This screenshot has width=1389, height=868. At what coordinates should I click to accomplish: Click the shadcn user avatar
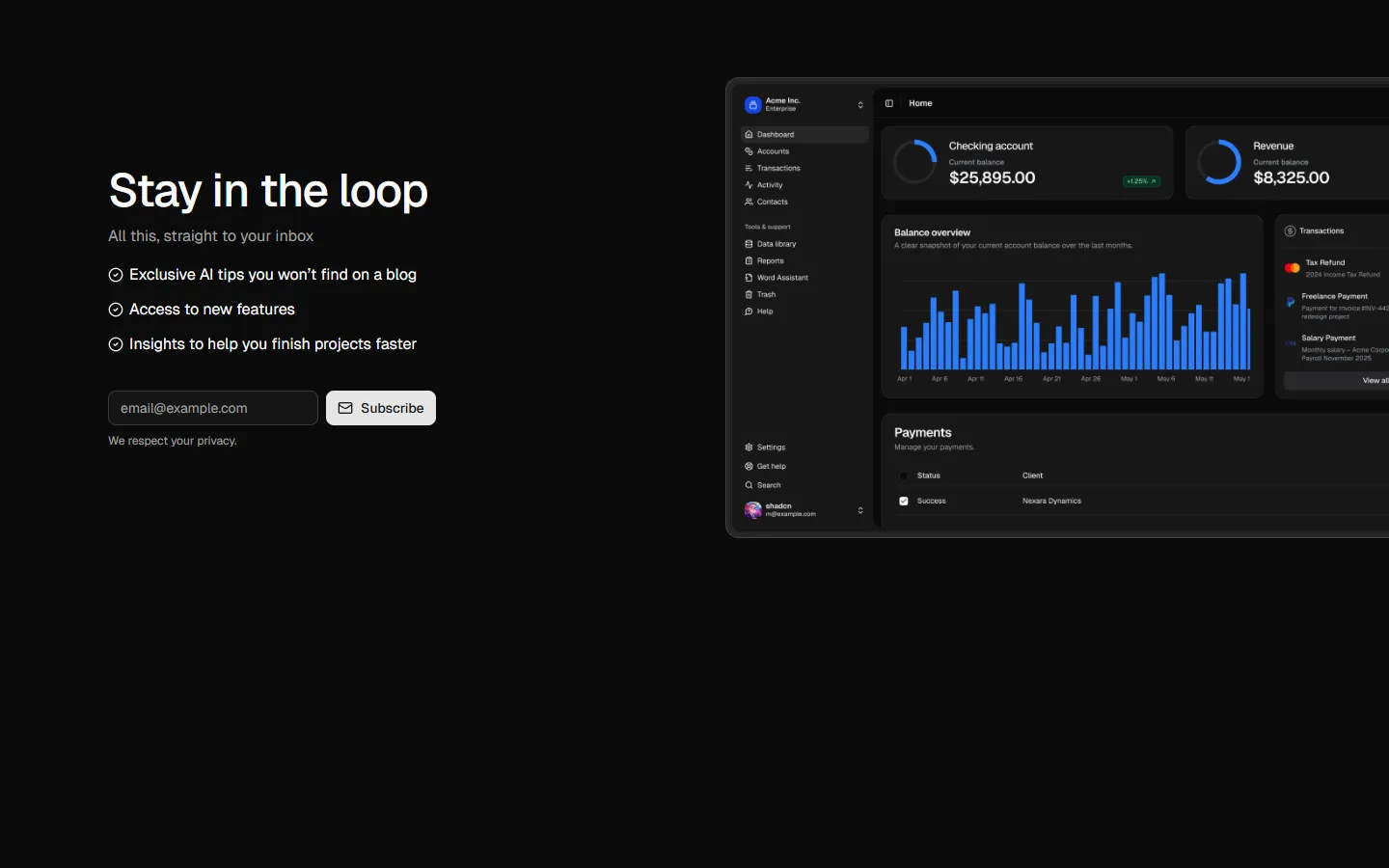tap(753, 510)
